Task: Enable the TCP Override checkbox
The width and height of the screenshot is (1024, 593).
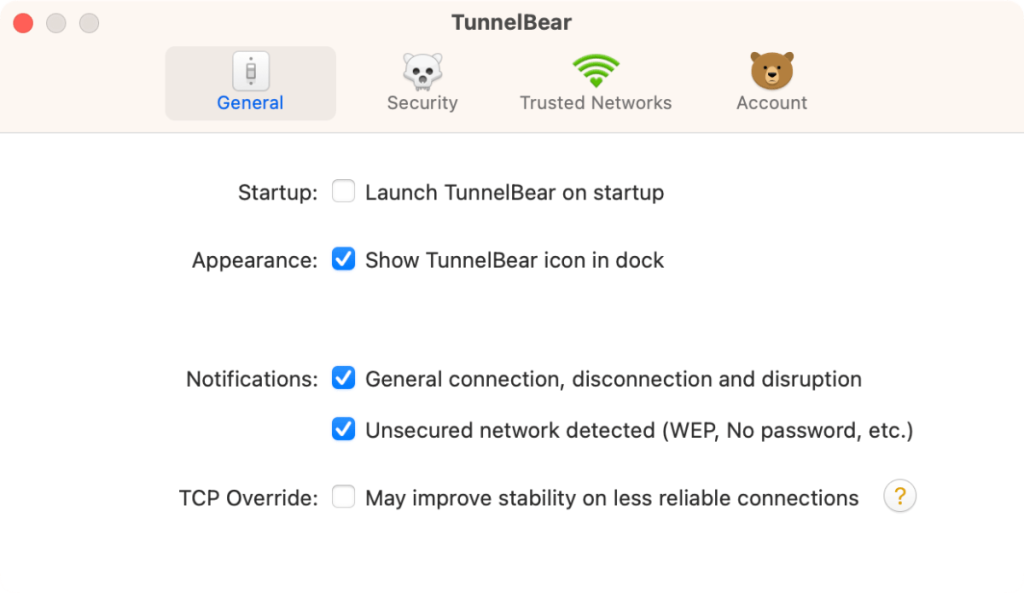Action: click(x=344, y=497)
